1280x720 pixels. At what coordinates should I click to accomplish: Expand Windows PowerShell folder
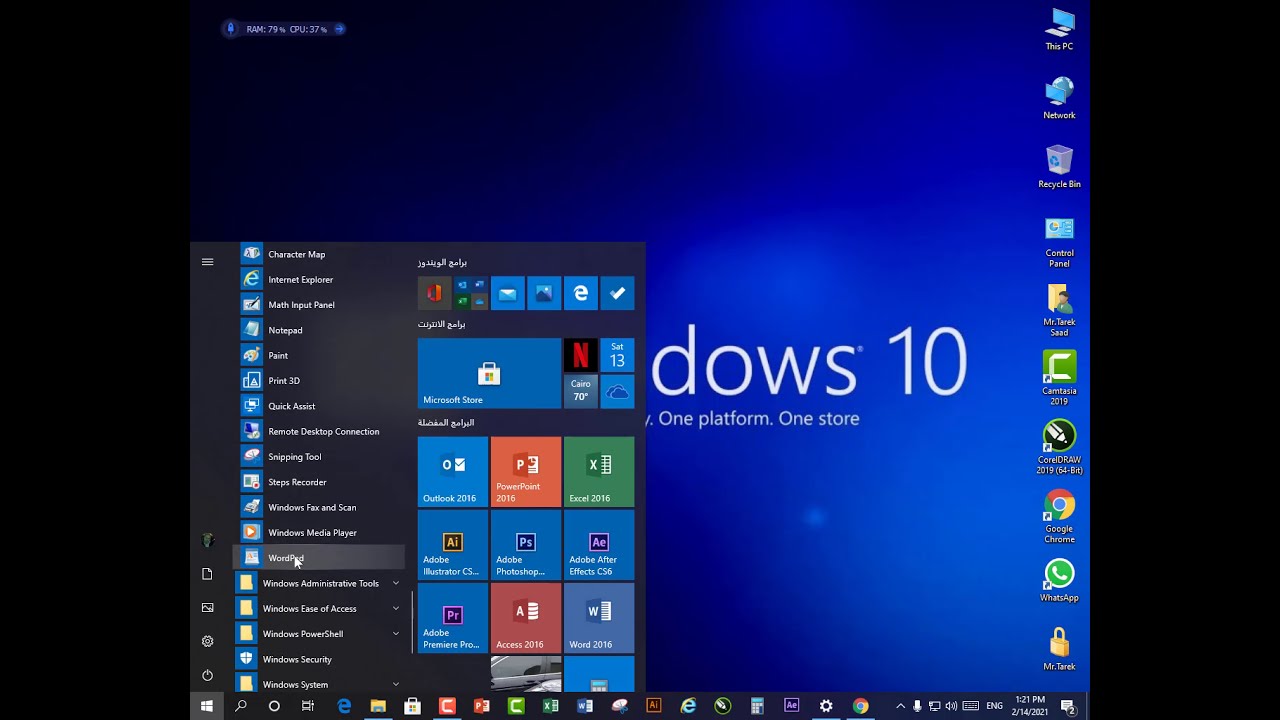click(319, 634)
